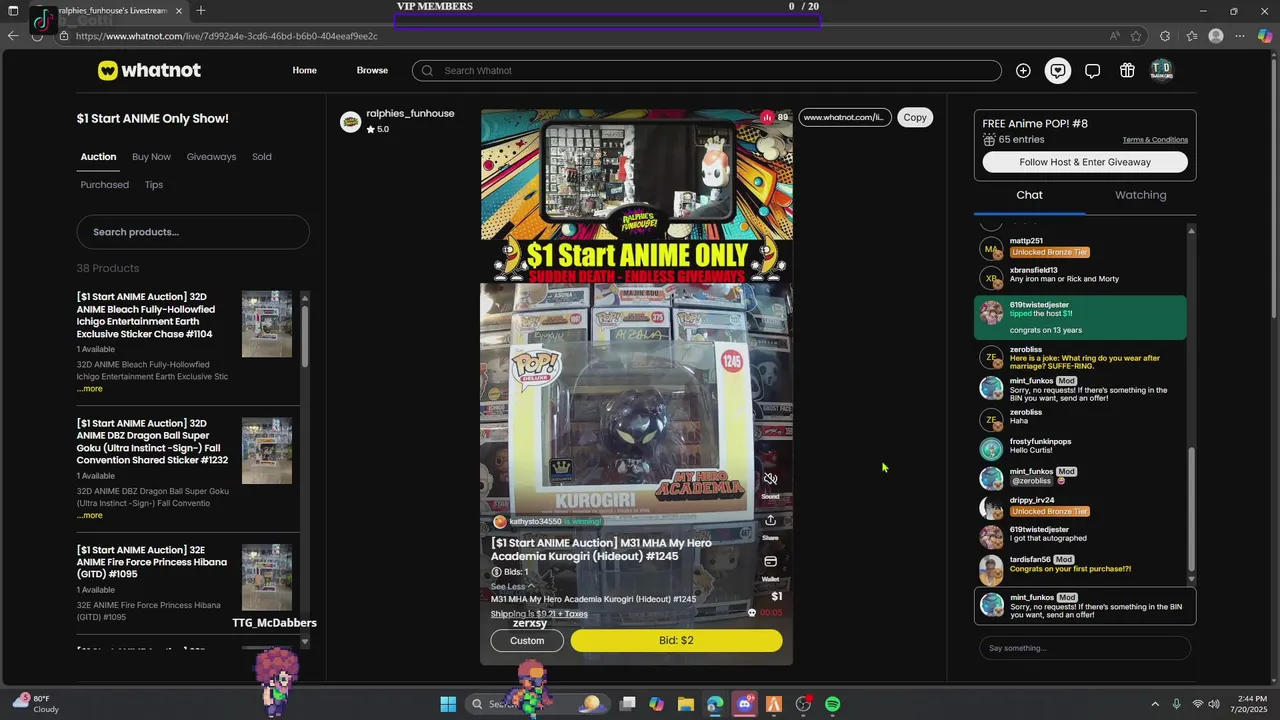Open the ralphies_funhouse seller name
The image size is (1280, 720).
pyautogui.click(x=410, y=114)
